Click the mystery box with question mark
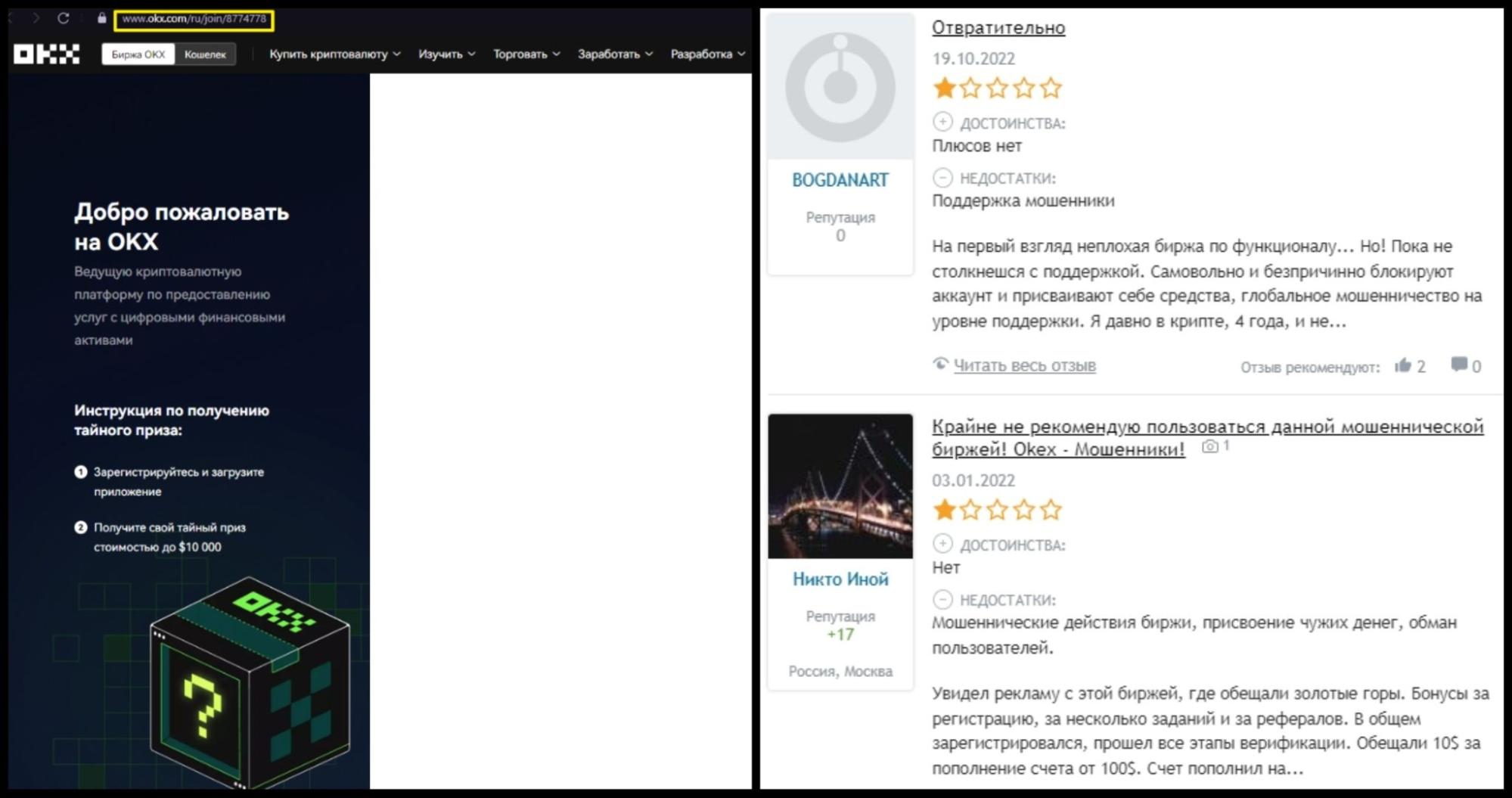Viewport: 1512px width, 798px height. click(250, 683)
